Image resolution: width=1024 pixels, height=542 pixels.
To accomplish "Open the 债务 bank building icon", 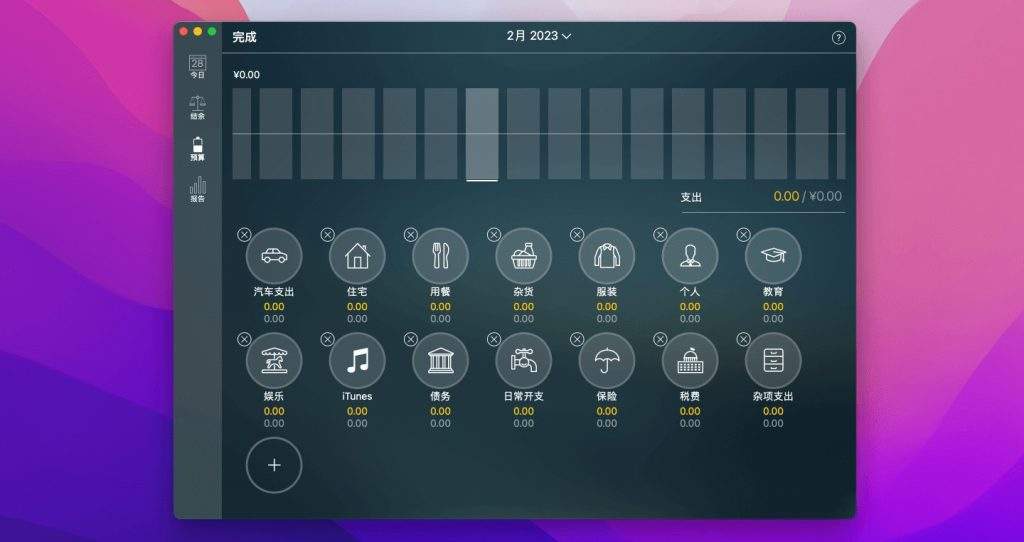I will coord(440,360).
